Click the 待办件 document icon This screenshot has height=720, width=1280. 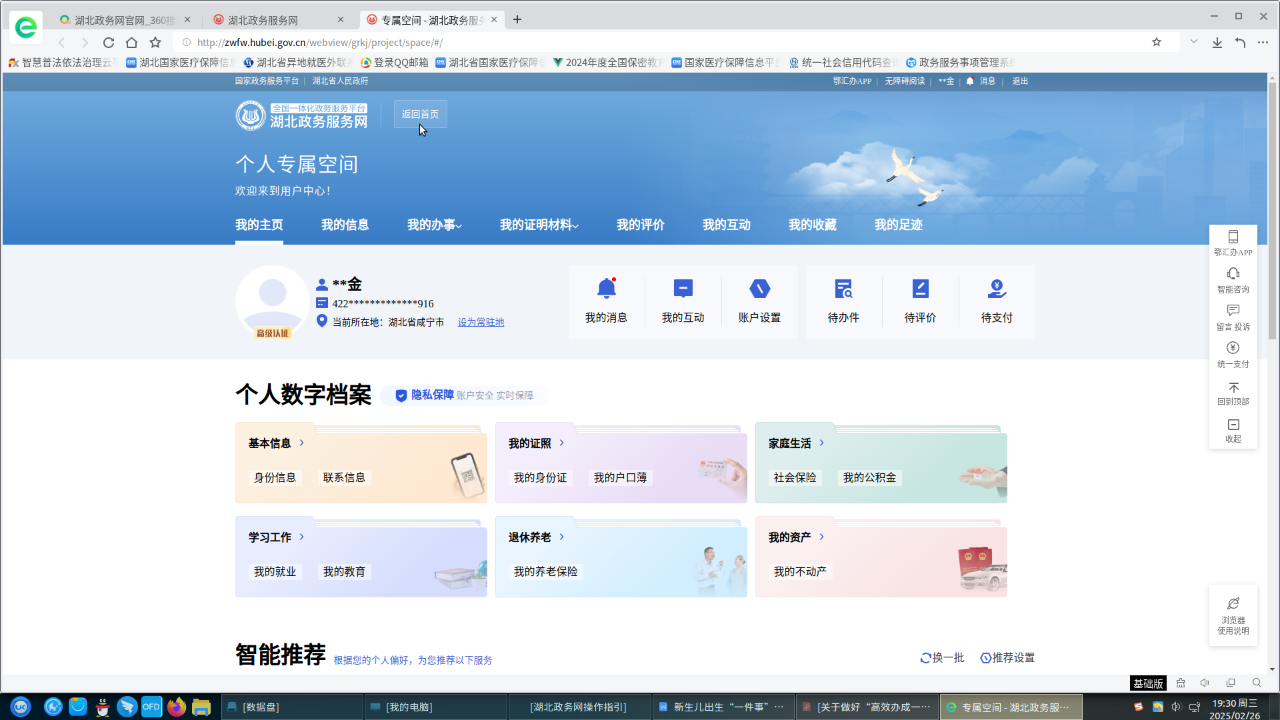click(x=843, y=289)
